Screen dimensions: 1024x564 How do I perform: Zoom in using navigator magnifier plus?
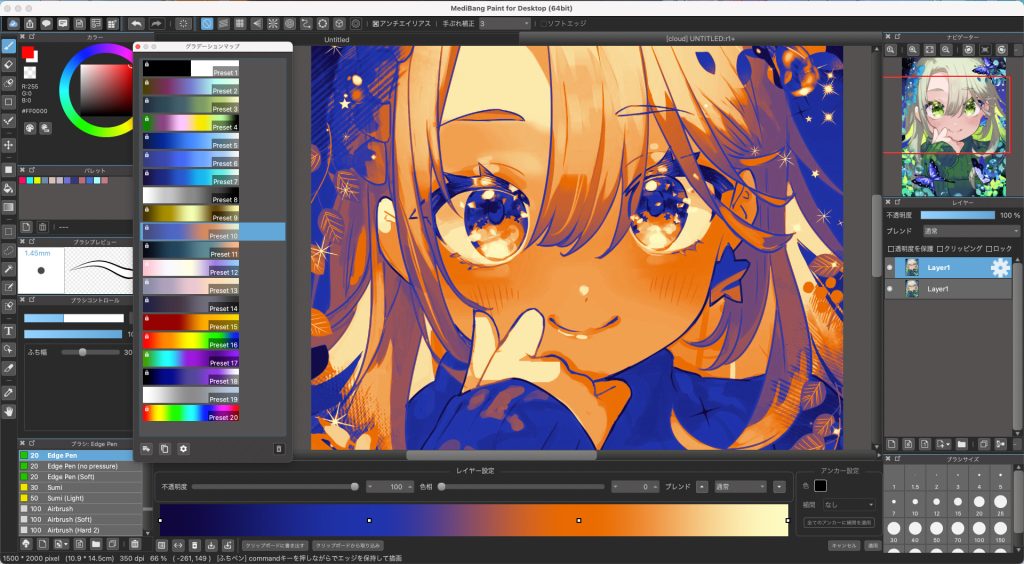913,50
